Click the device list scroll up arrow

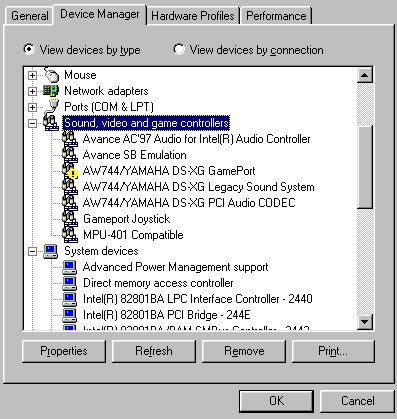364,75
